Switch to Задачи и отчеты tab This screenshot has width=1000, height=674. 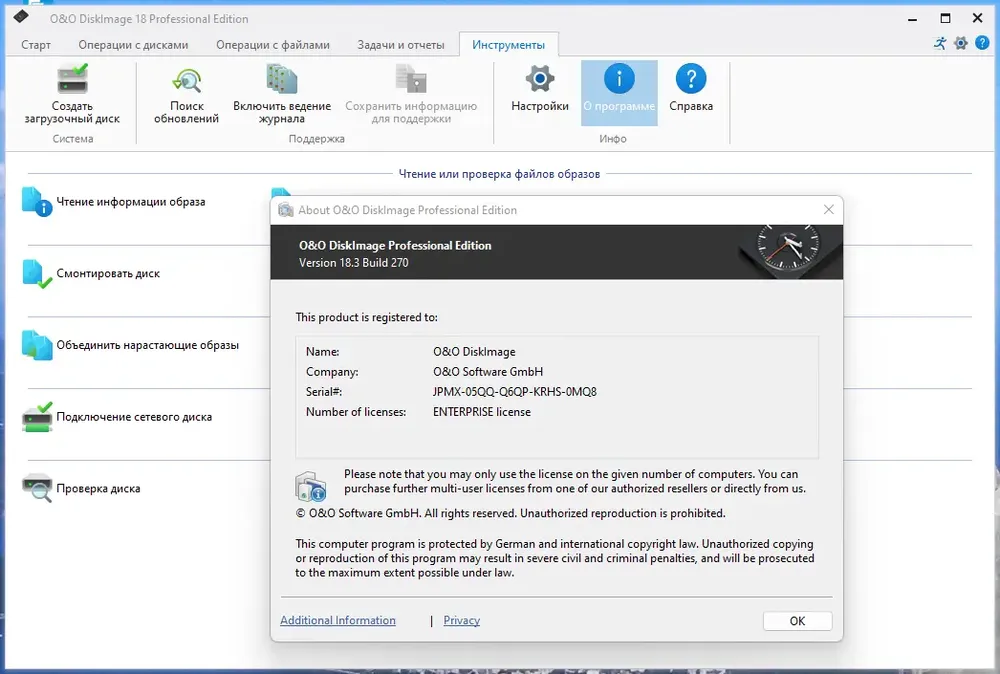point(401,45)
